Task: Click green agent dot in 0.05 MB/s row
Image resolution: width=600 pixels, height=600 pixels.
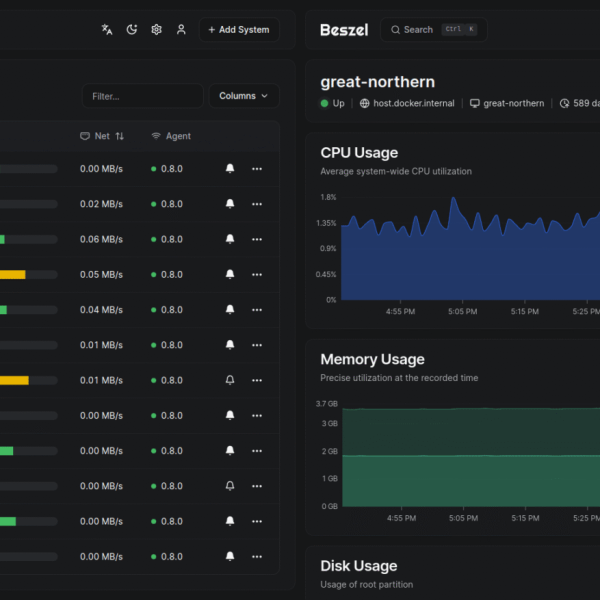Action: tap(154, 274)
